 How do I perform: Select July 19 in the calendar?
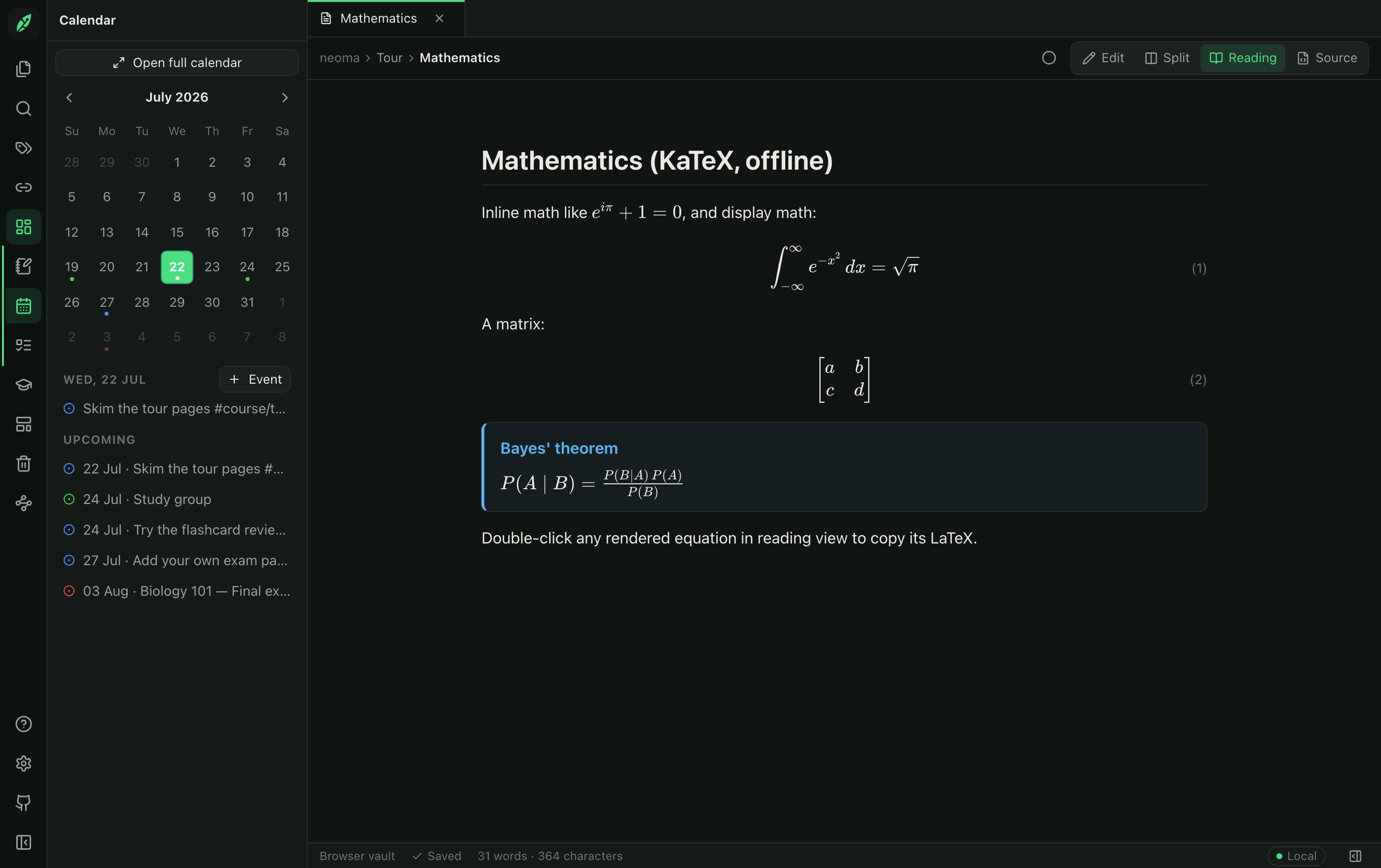72,267
